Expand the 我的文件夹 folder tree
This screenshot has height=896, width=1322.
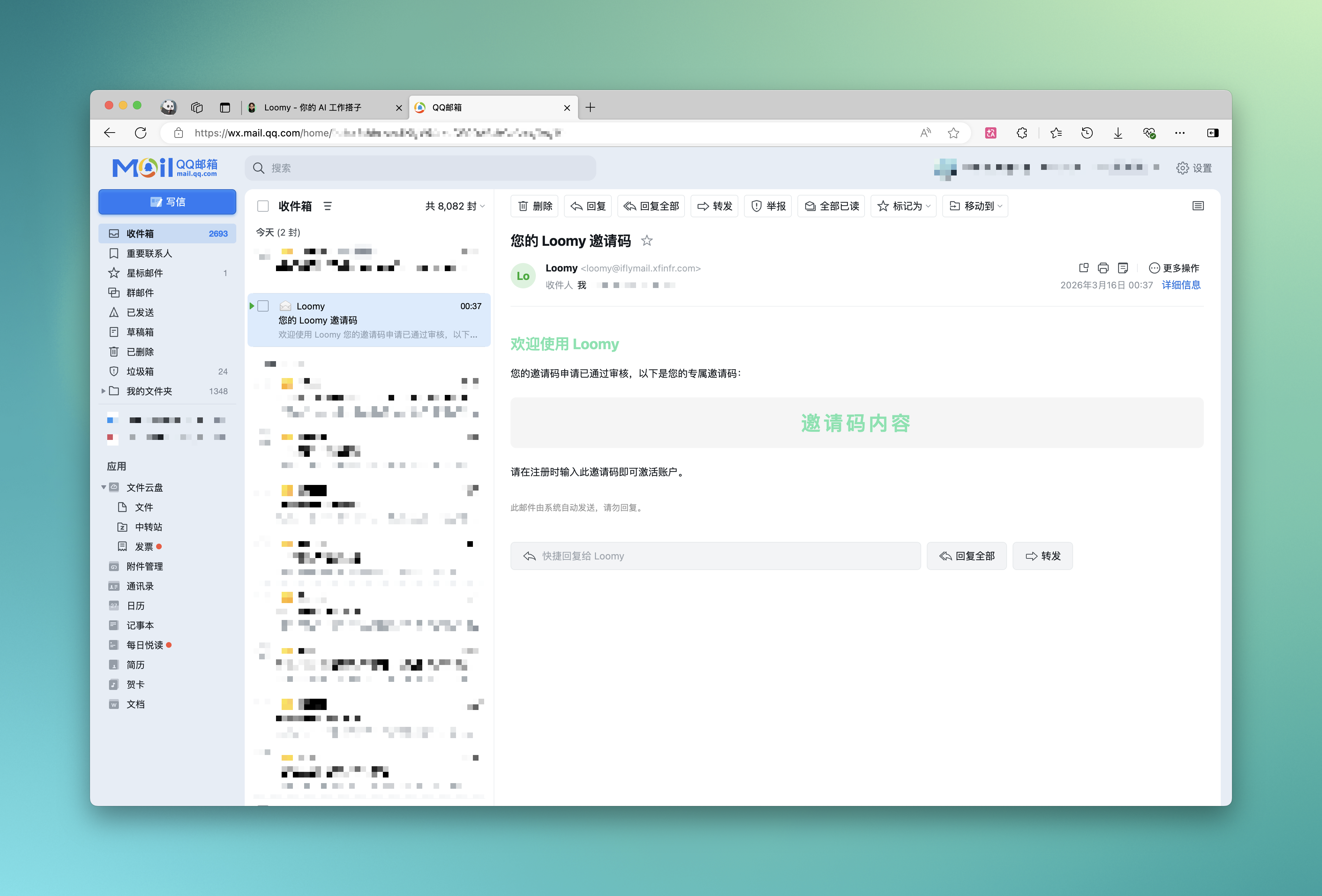pyautogui.click(x=103, y=391)
